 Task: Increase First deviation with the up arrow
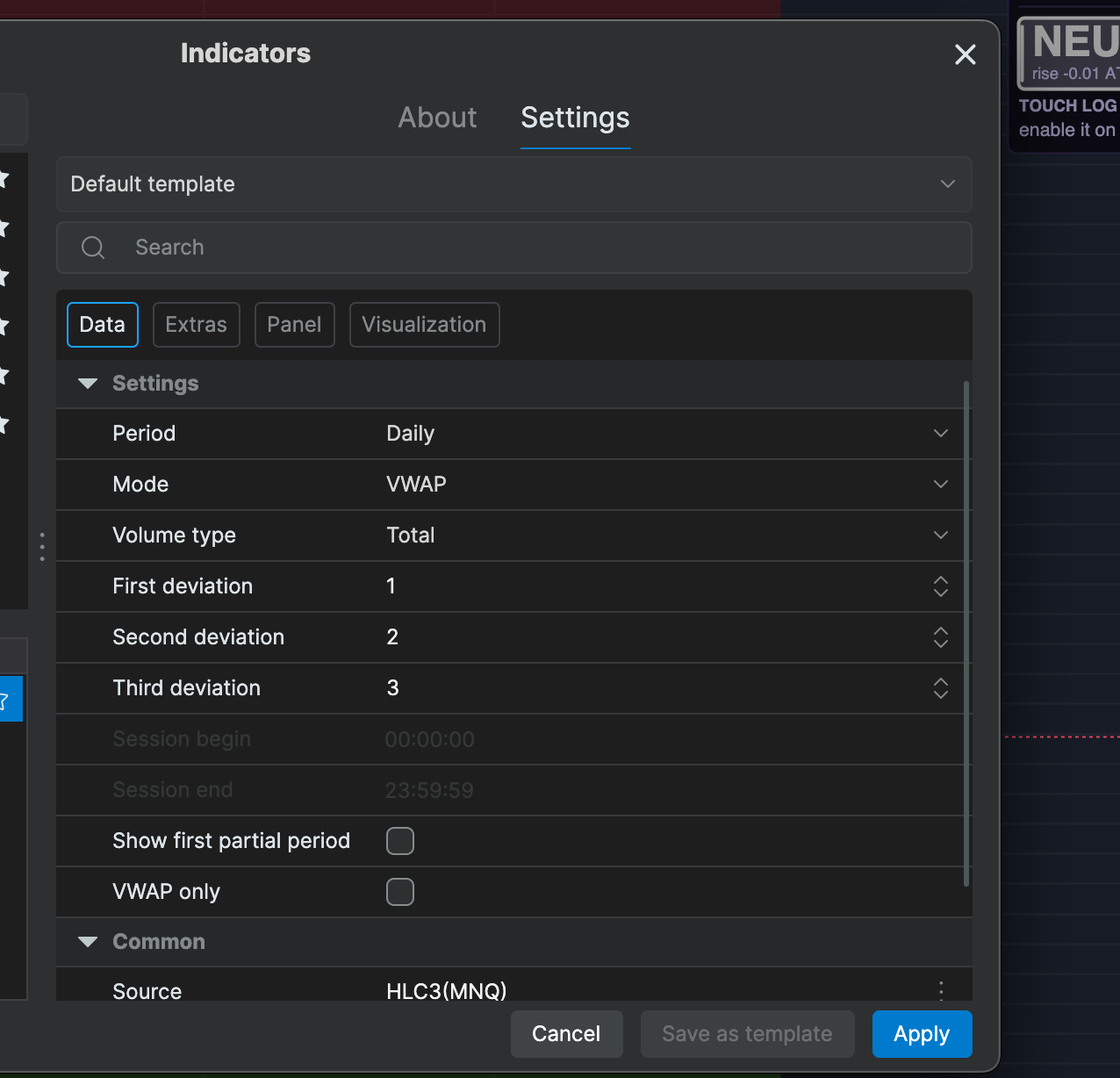coord(941,580)
